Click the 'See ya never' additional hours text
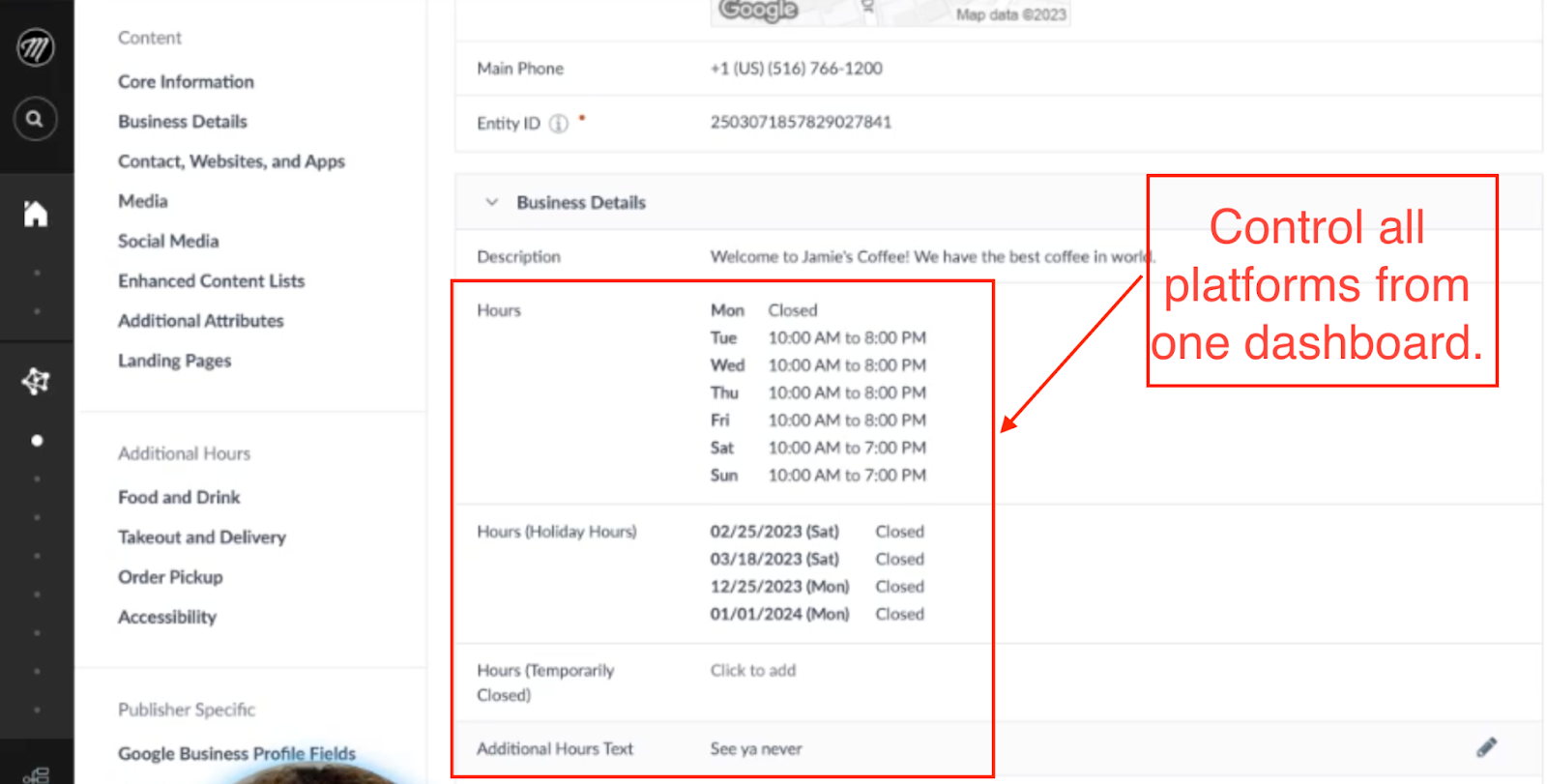This screenshot has width=1547, height=784. coord(756,748)
